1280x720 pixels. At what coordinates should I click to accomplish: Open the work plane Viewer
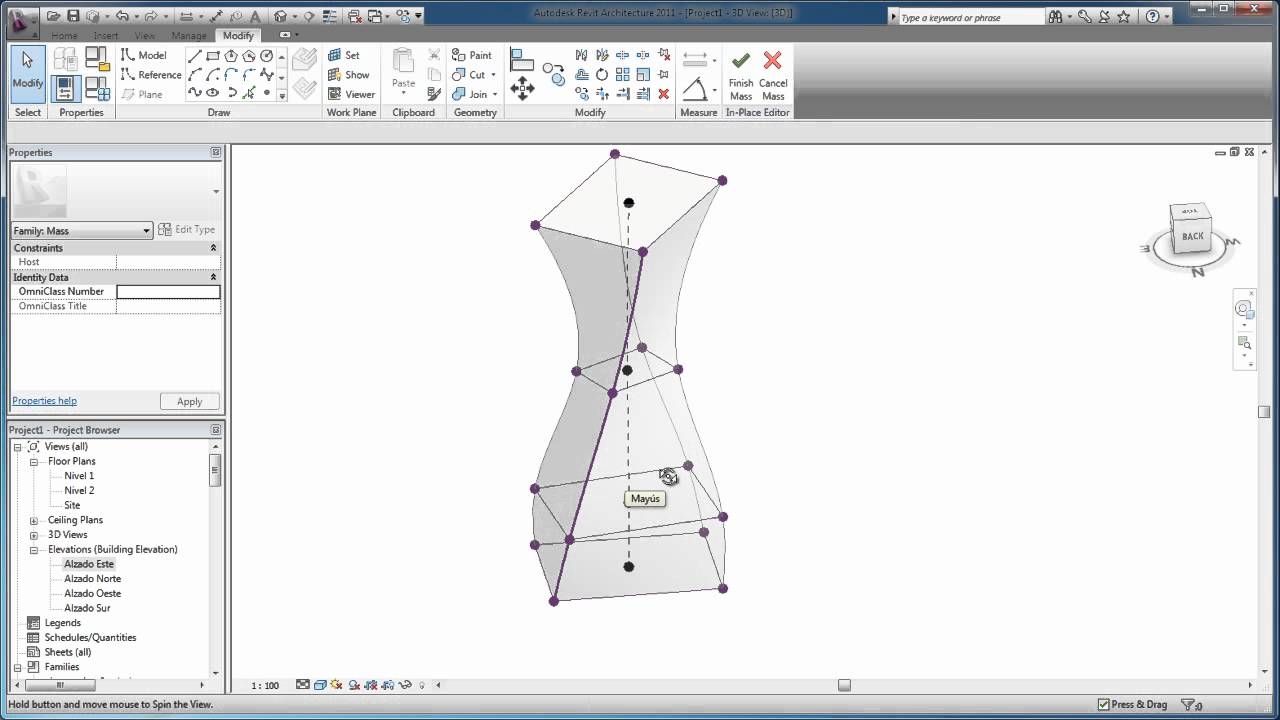(x=351, y=94)
